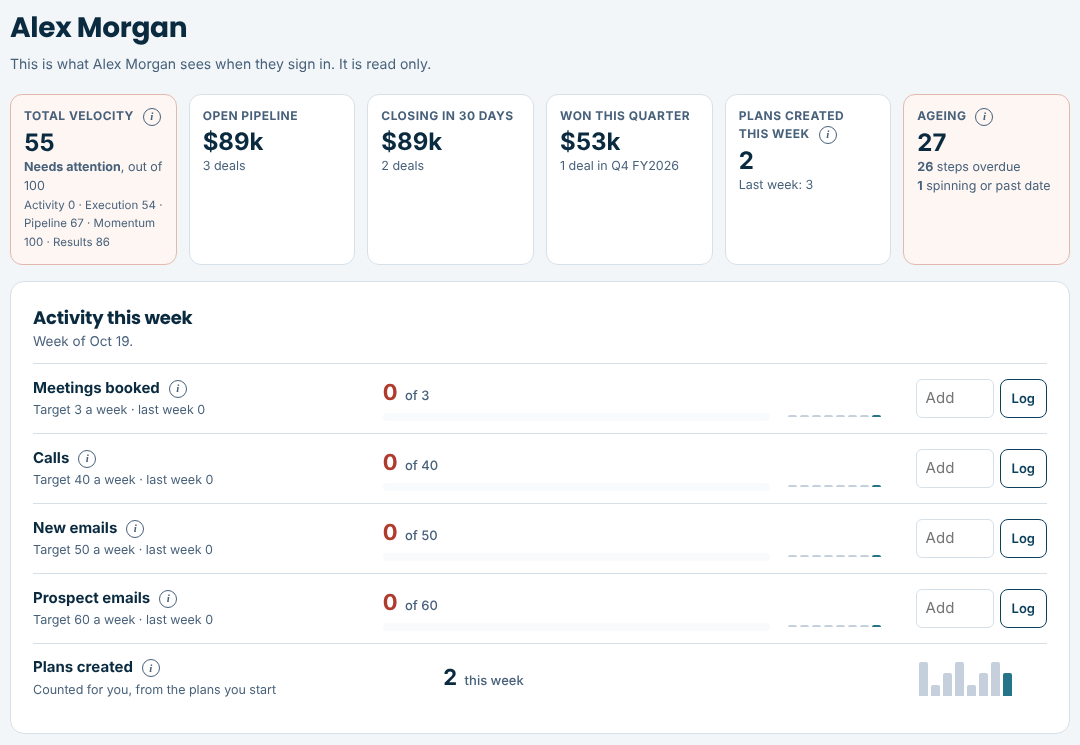Click the Meetings booked sparkline trend

pos(834,416)
